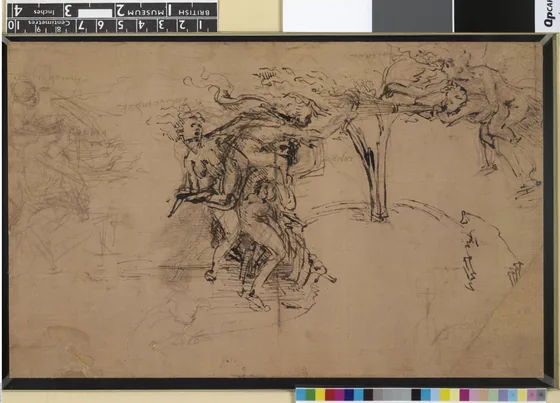560x403 pixels.
Task: Click the Inches label on the ruler
Action: [x=43, y=12]
